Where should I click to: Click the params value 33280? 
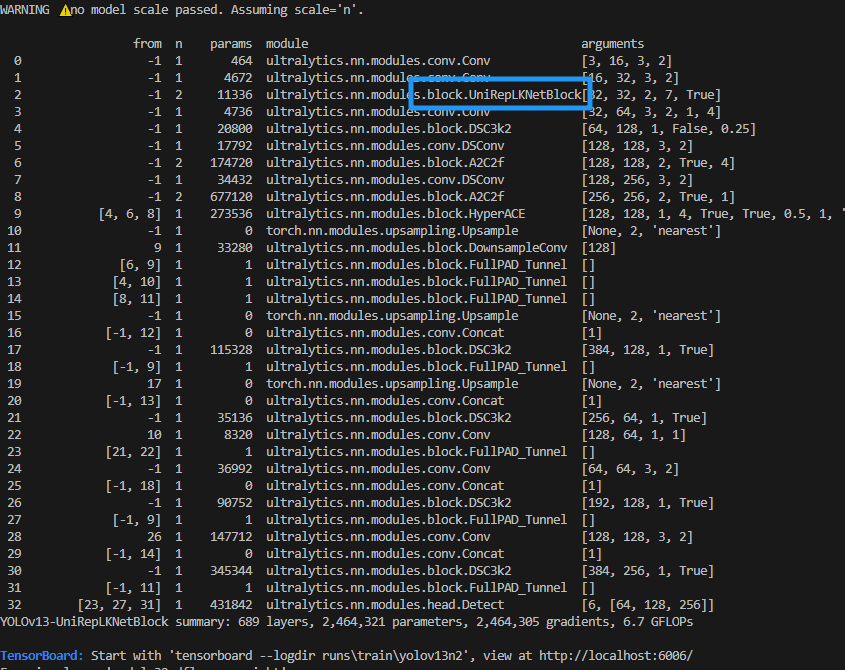coord(234,248)
